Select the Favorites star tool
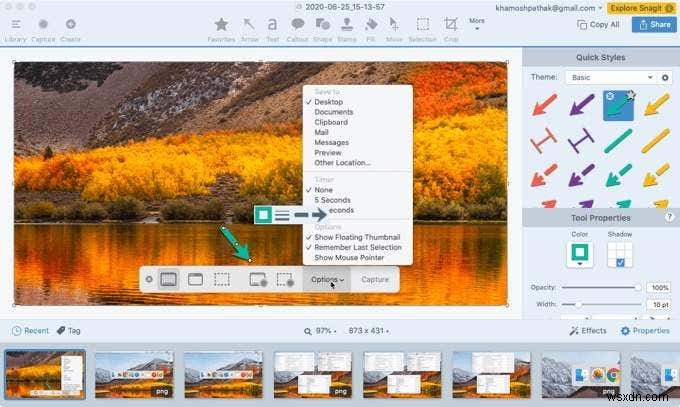This screenshot has width=680, height=407. tap(221, 30)
